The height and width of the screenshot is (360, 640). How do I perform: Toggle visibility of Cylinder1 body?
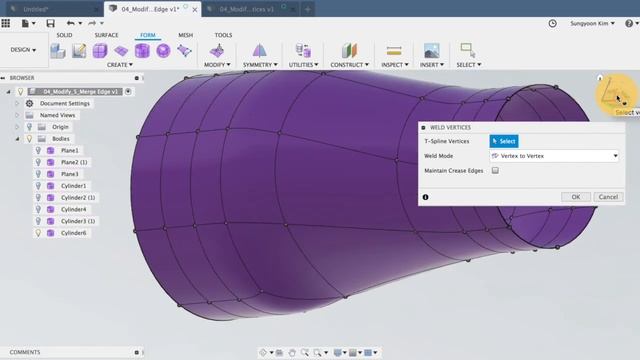[x=38, y=186]
